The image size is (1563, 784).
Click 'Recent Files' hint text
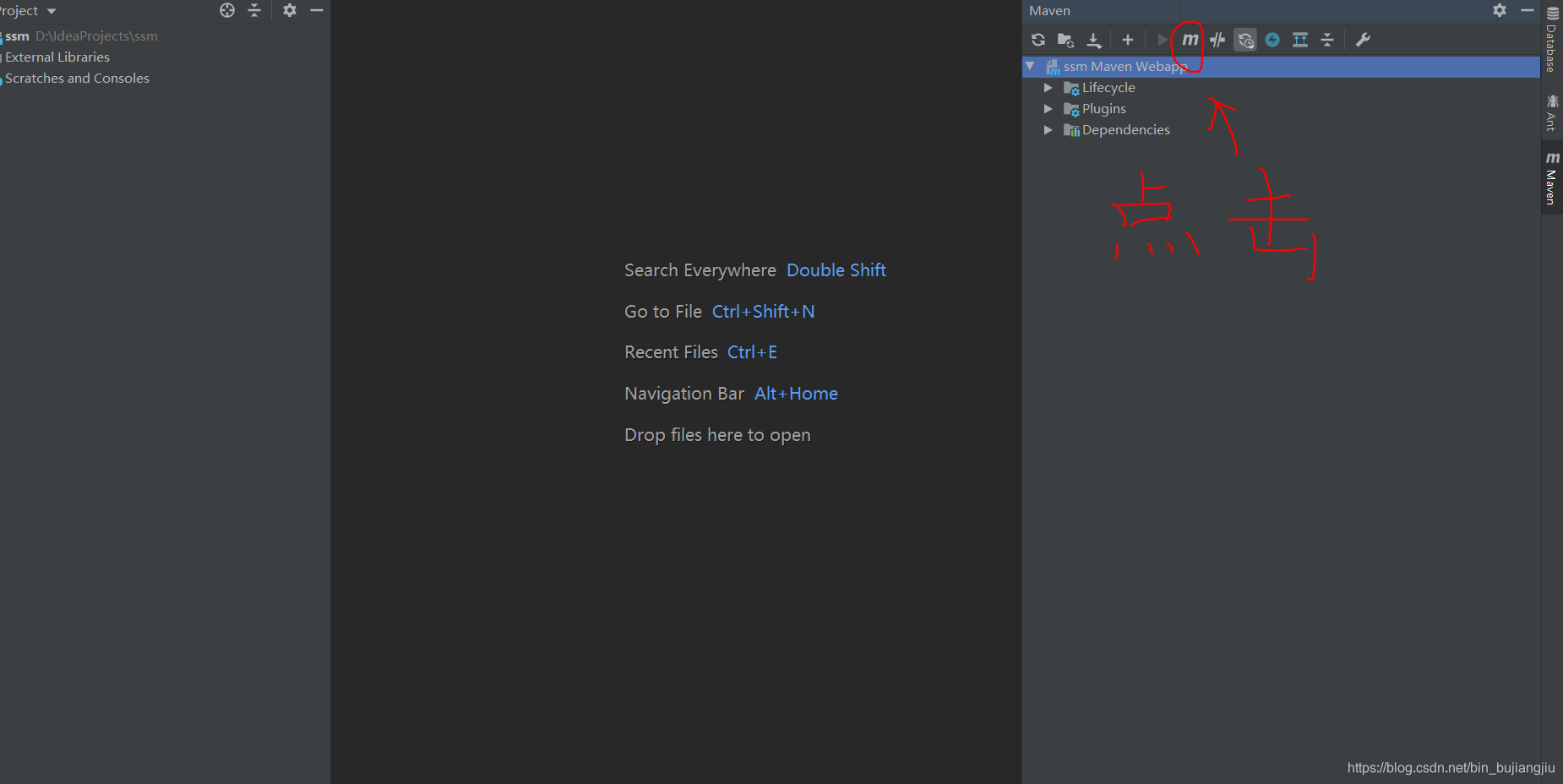pyautogui.click(x=671, y=352)
